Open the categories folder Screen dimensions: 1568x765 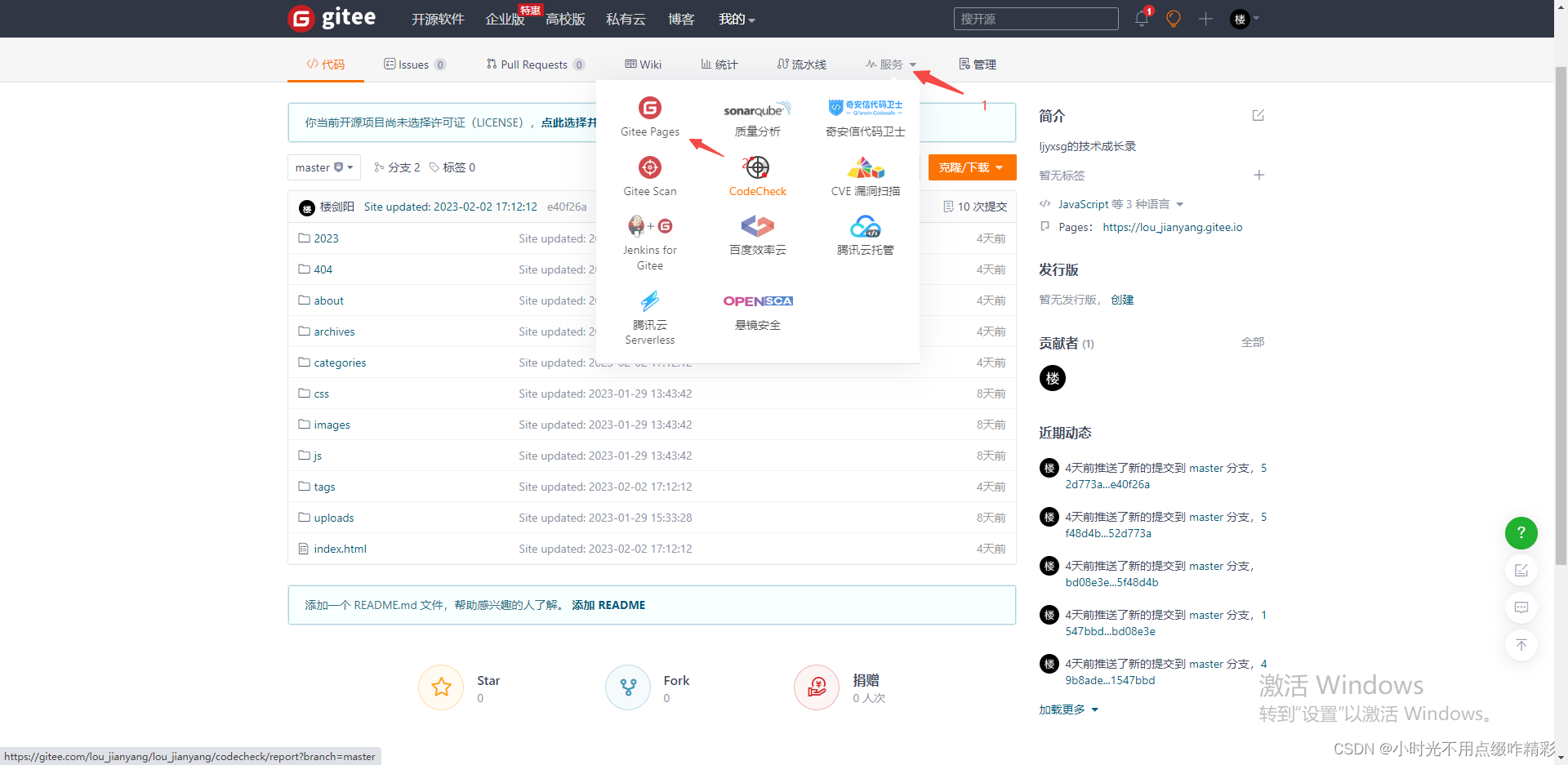point(340,362)
